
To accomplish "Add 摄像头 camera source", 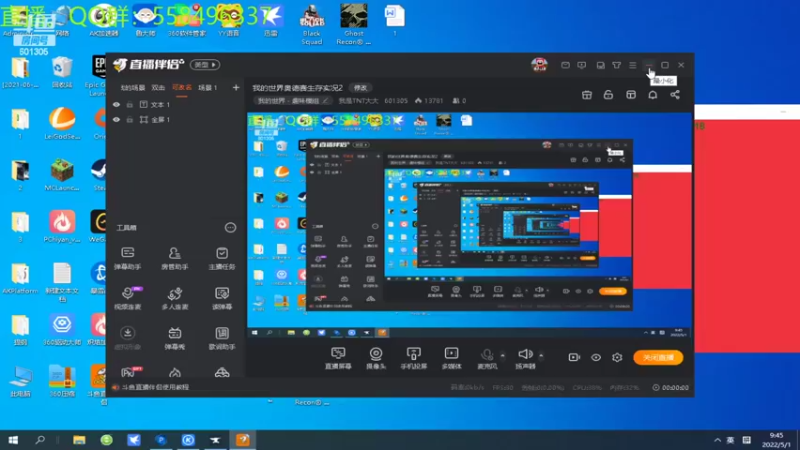I will pyautogui.click(x=376, y=358).
